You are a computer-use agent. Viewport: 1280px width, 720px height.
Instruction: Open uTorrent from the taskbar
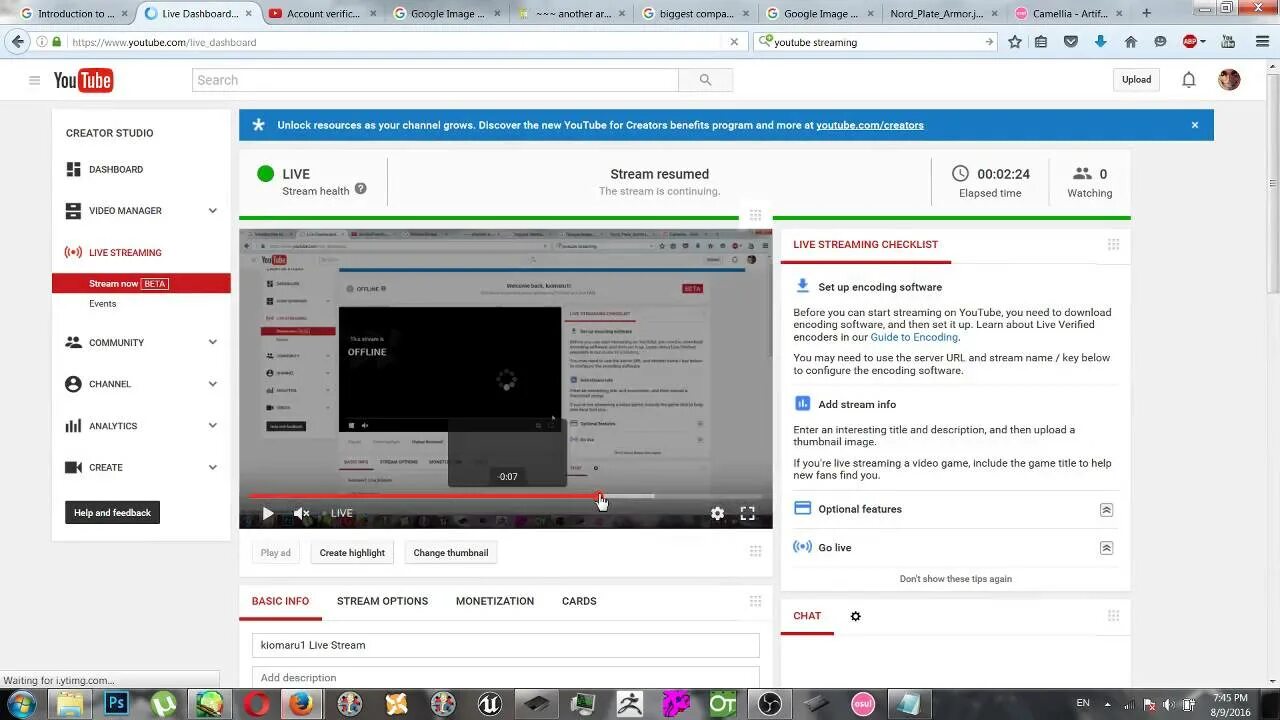click(x=162, y=704)
